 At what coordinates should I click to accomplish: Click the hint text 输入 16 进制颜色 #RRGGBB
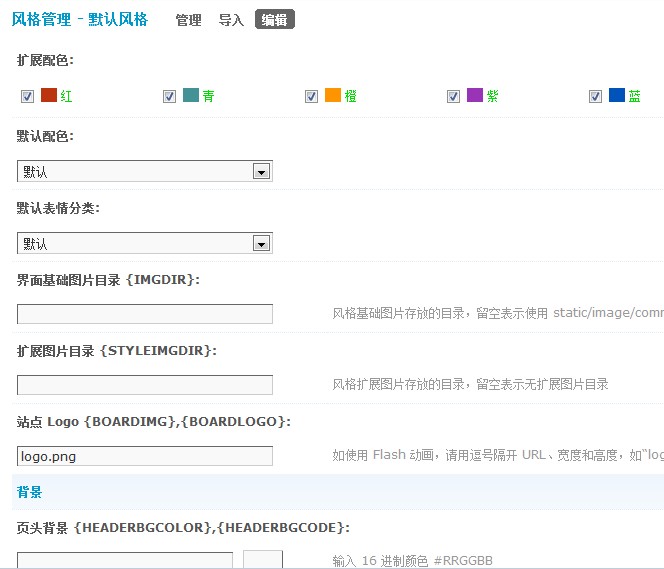(x=412, y=561)
